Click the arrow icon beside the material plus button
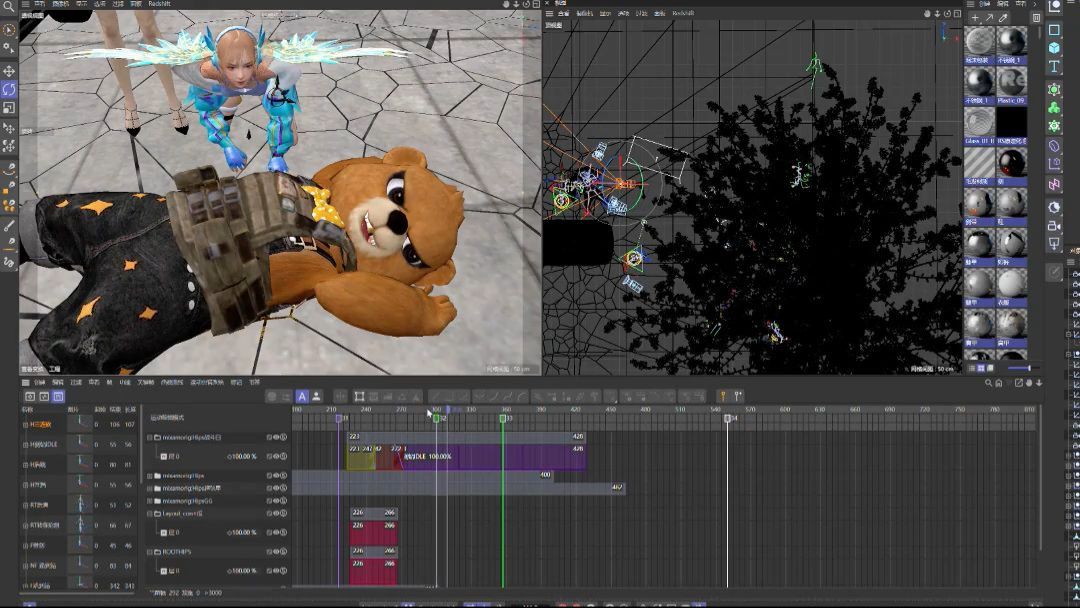Viewport: 1080px width, 608px height. click(988, 17)
